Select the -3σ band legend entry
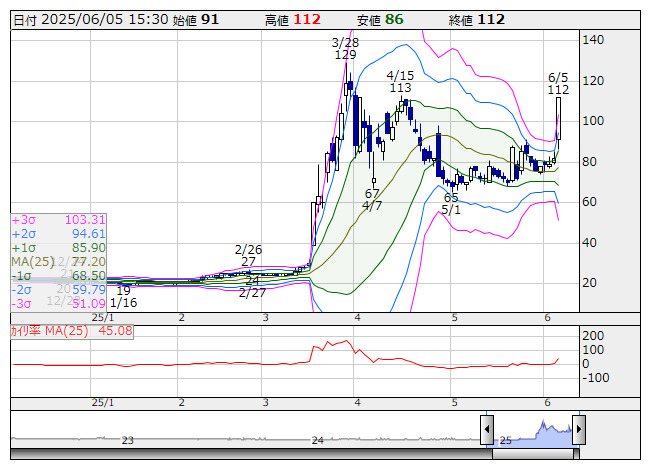Viewport: 653px width, 470px height. 58,303
